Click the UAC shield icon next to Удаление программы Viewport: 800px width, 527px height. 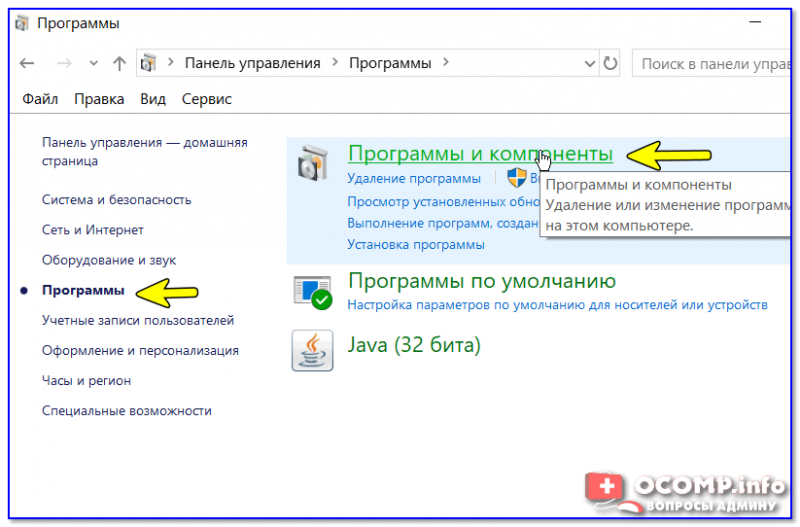pyautogui.click(x=516, y=178)
